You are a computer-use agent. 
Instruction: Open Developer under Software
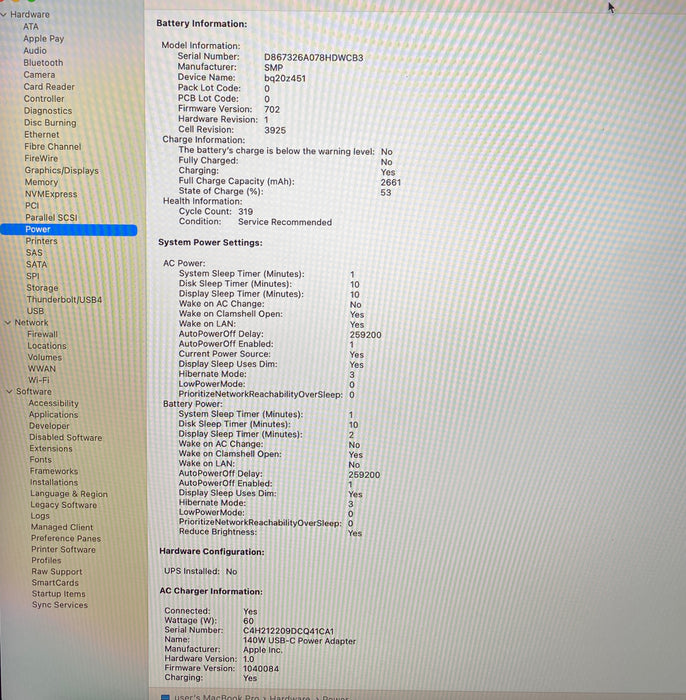(x=49, y=426)
